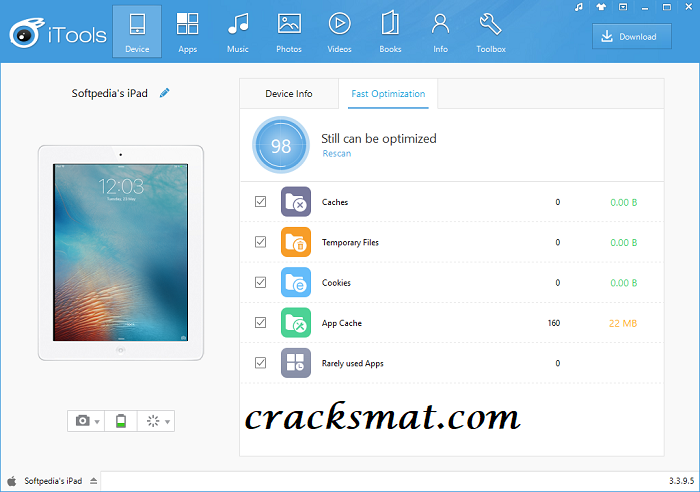Edit device name with pencil icon

point(164,93)
